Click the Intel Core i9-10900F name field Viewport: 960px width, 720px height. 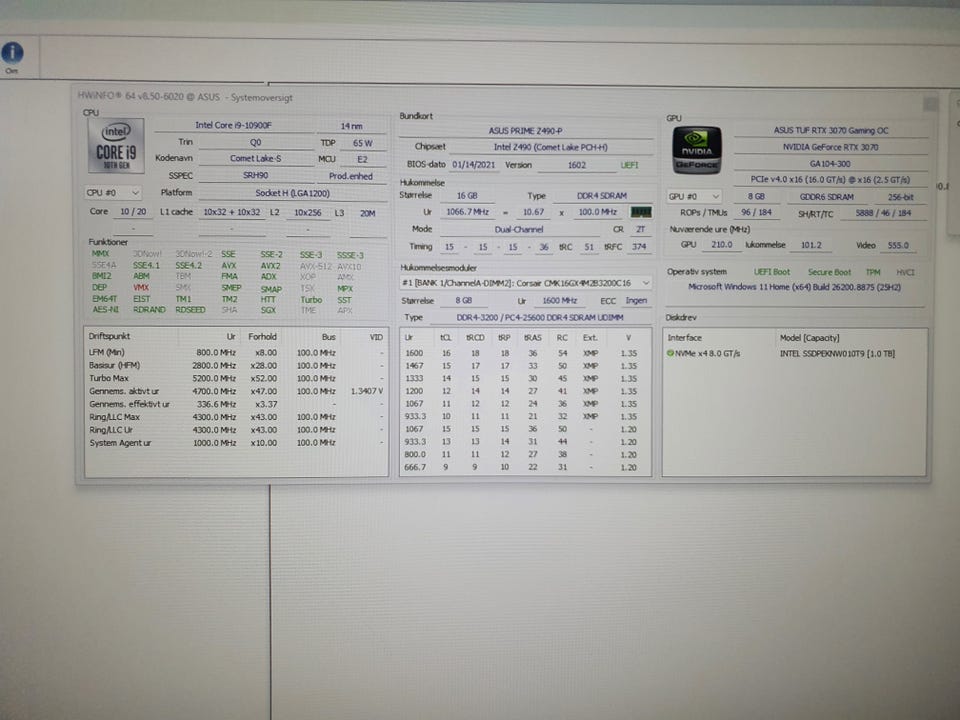233,126
